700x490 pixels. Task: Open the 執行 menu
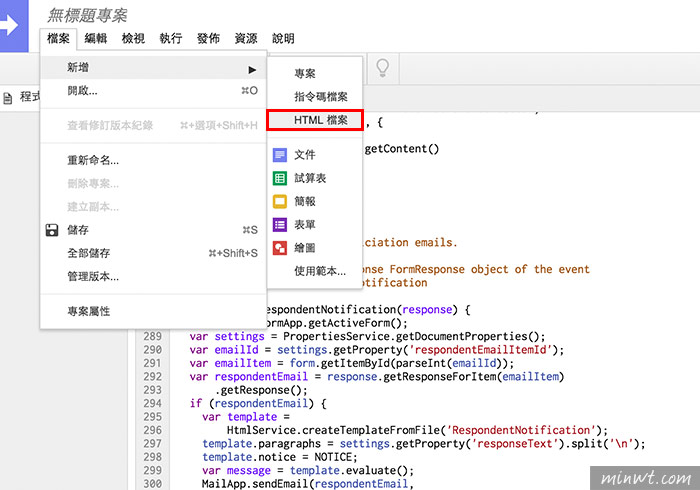(171, 38)
